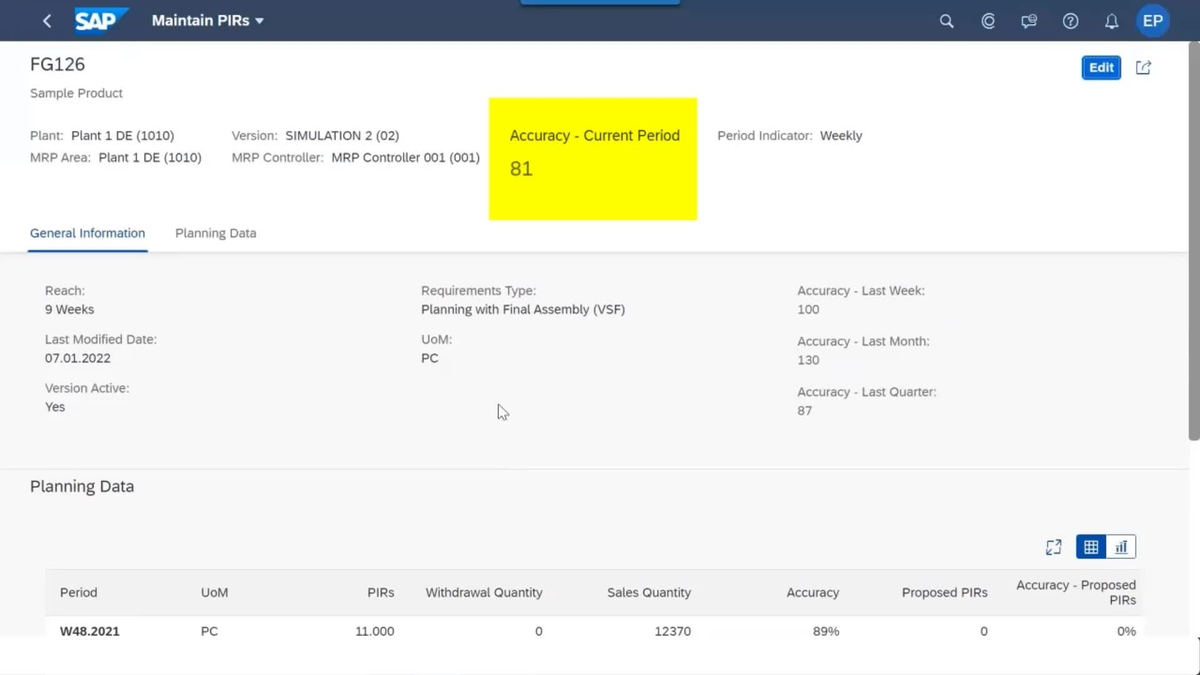Open the search icon in the shell bar
The height and width of the screenshot is (675, 1200).
click(946, 20)
